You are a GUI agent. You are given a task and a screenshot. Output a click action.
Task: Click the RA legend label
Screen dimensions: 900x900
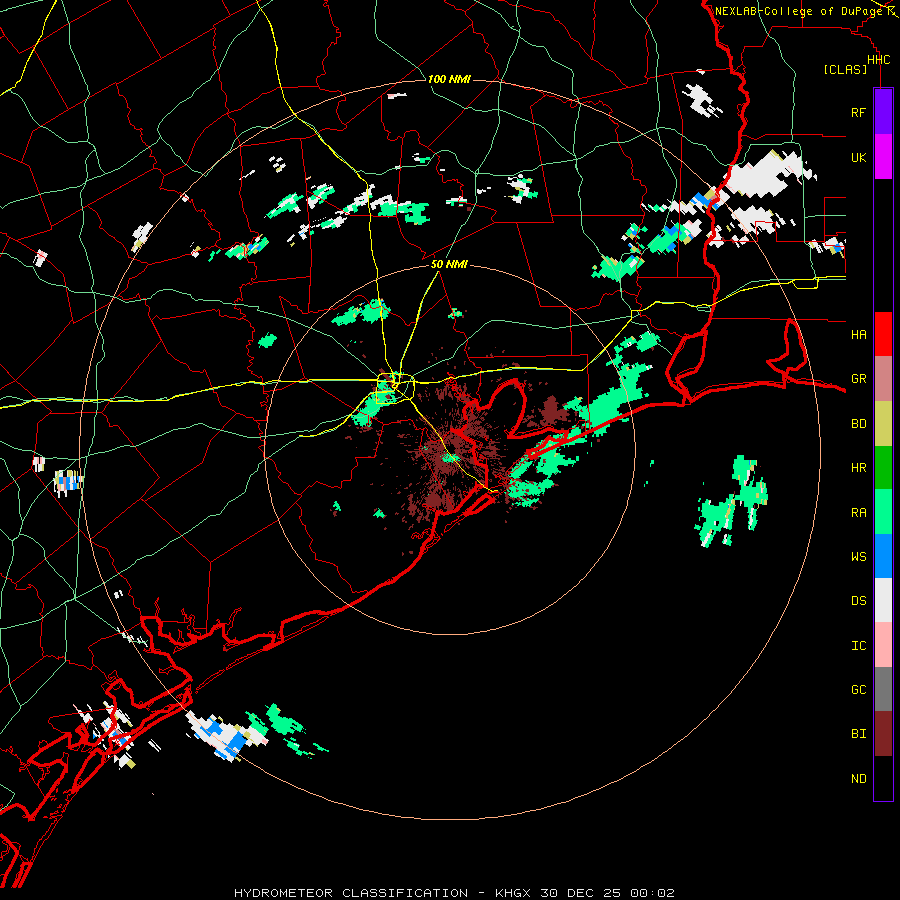pyautogui.click(x=858, y=513)
